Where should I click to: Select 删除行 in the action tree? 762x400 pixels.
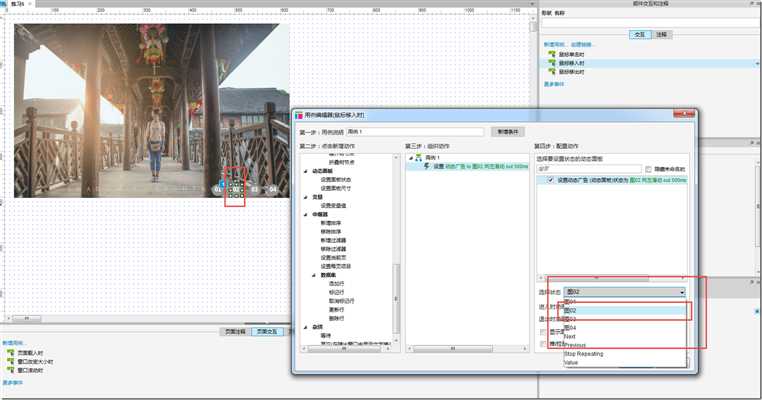[336, 318]
